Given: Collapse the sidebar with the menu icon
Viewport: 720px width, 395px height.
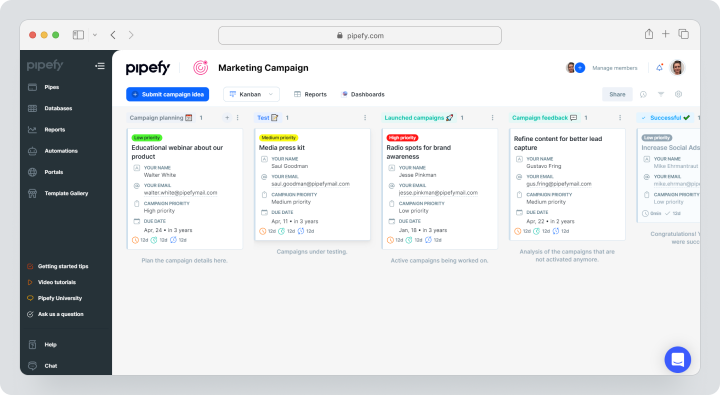Looking at the screenshot, I should (x=100, y=66).
